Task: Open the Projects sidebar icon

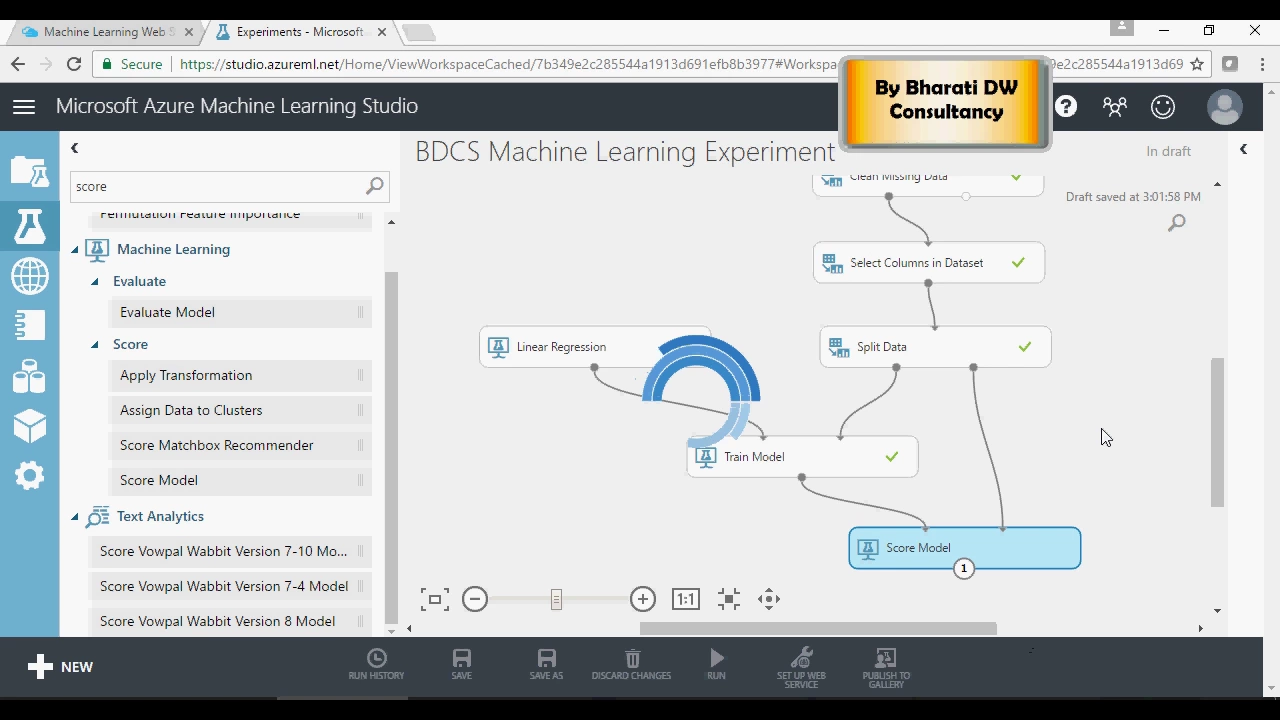Action: [x=30, y=171]
